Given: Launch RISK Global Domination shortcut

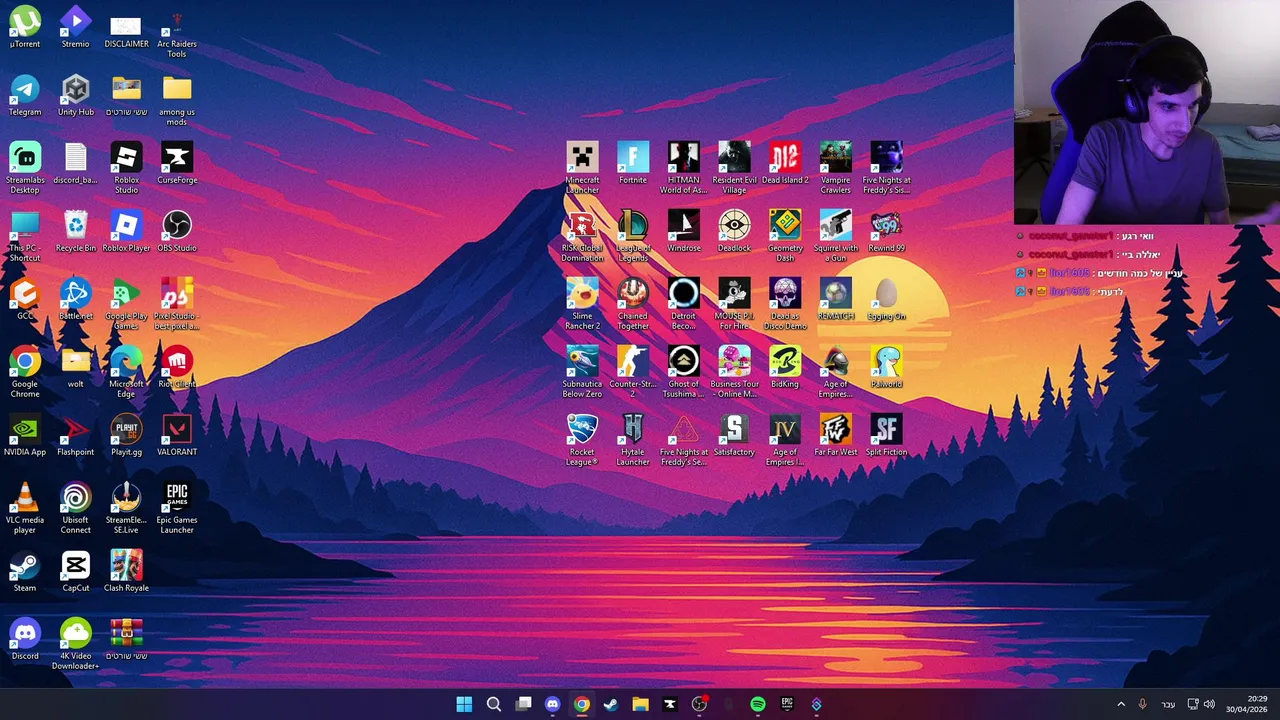Looking at the screenshot, I should point(582,236).
